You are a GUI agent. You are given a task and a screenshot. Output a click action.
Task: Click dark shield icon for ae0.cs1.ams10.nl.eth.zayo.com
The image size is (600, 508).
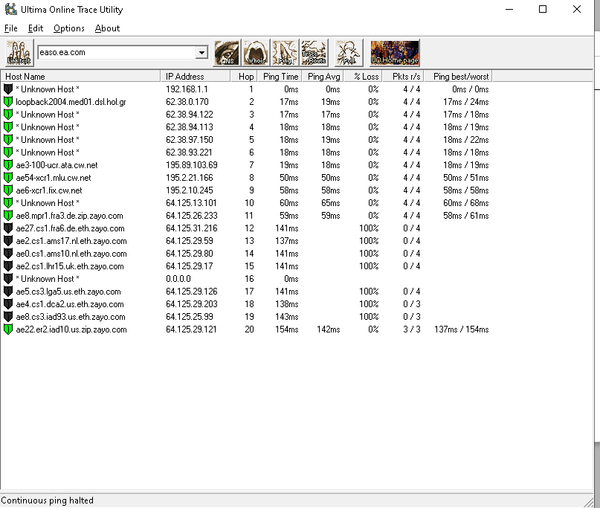[x=8, y=253]
